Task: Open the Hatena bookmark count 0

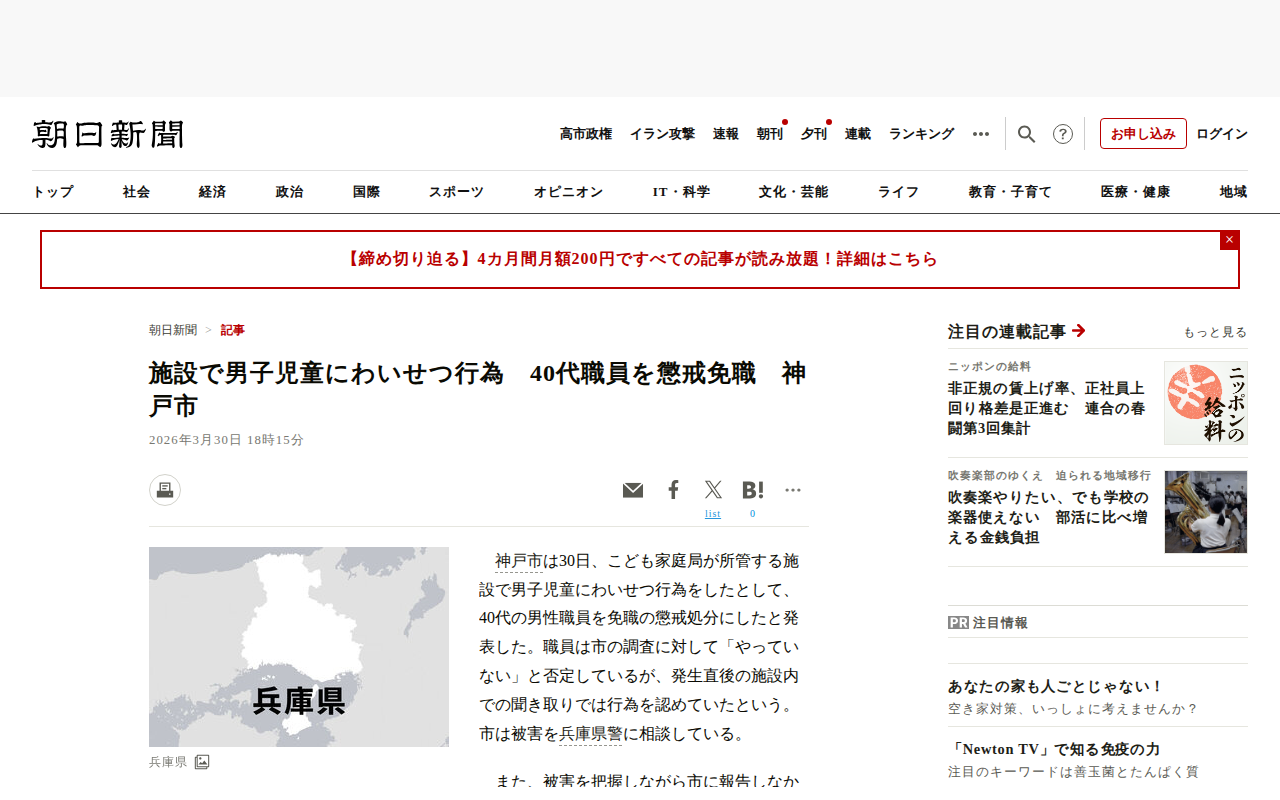Action: coord(753,514)
